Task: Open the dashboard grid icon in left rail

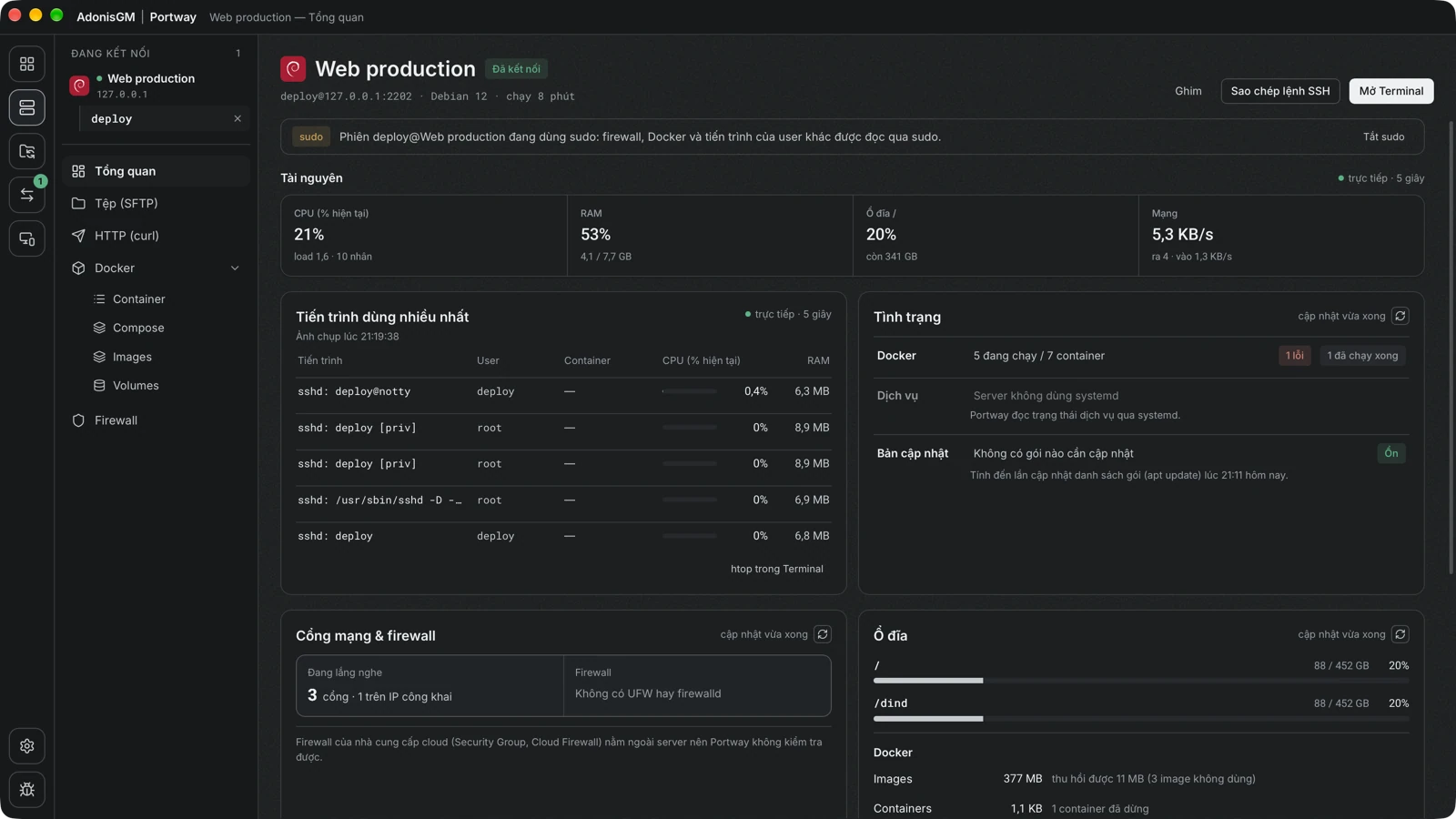Action: tap(27, 64)
